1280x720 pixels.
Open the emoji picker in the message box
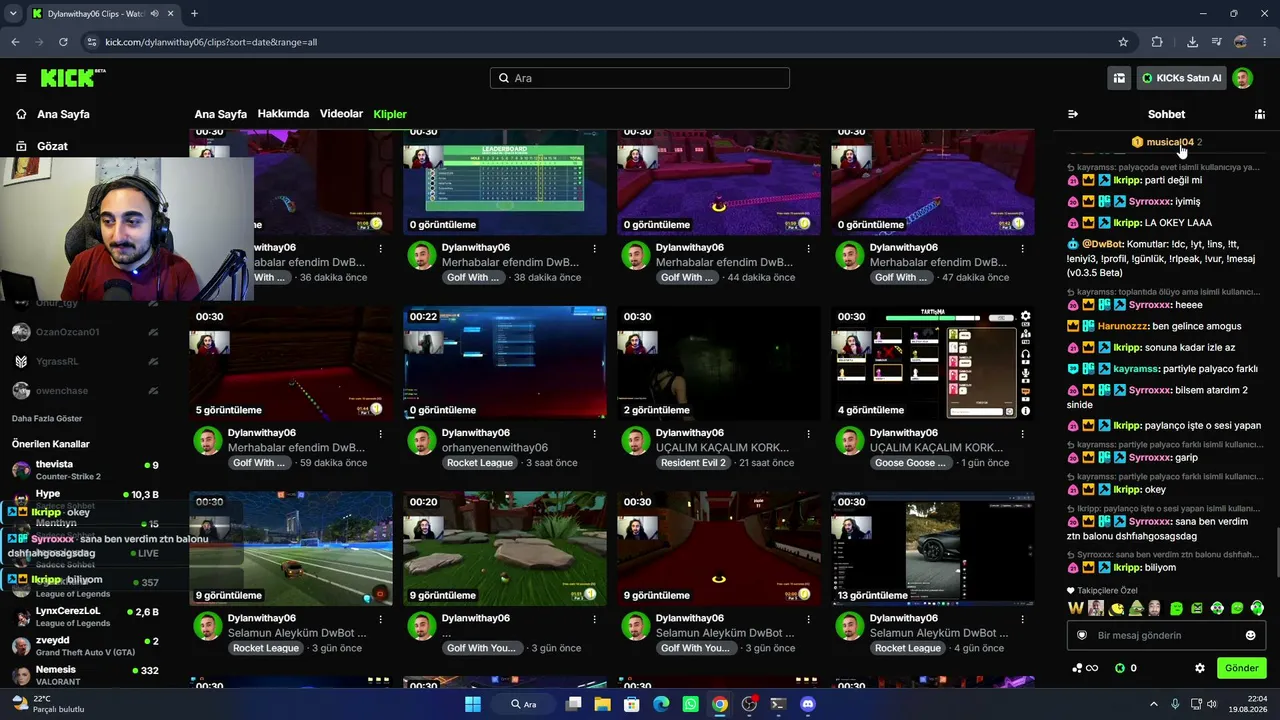[x=1250, y=635]
